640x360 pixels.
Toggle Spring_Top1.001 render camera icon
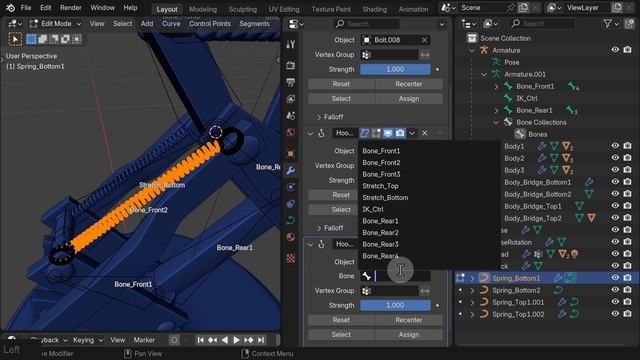coord(627,302)
